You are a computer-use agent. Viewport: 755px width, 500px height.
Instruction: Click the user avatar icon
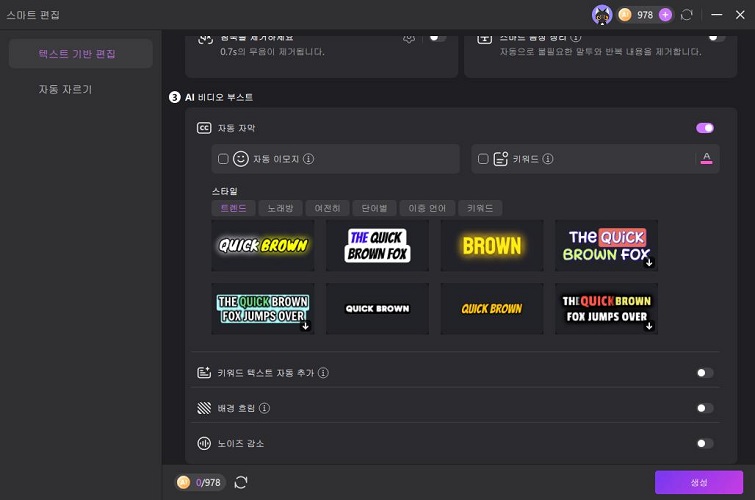[x=602, y=15]
